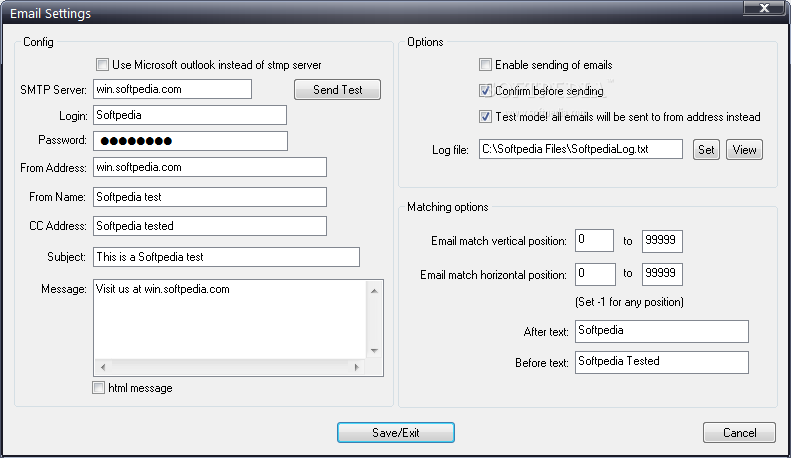Click the Before text field

click(662, 362)
